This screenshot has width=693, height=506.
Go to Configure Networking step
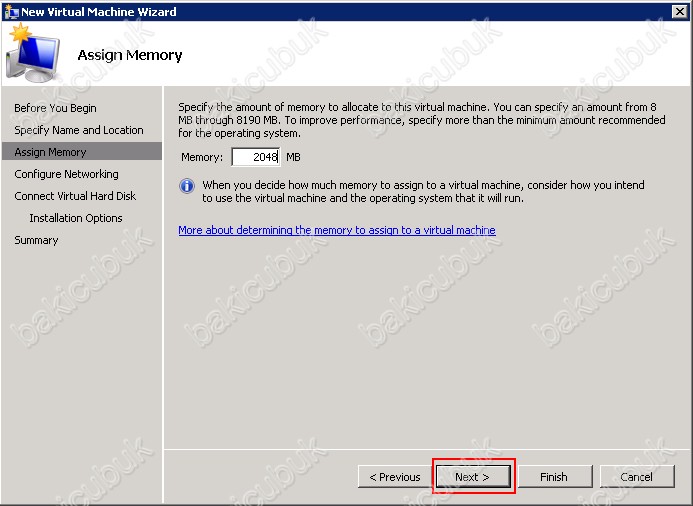pyautogui.click(x=66, y=174)
